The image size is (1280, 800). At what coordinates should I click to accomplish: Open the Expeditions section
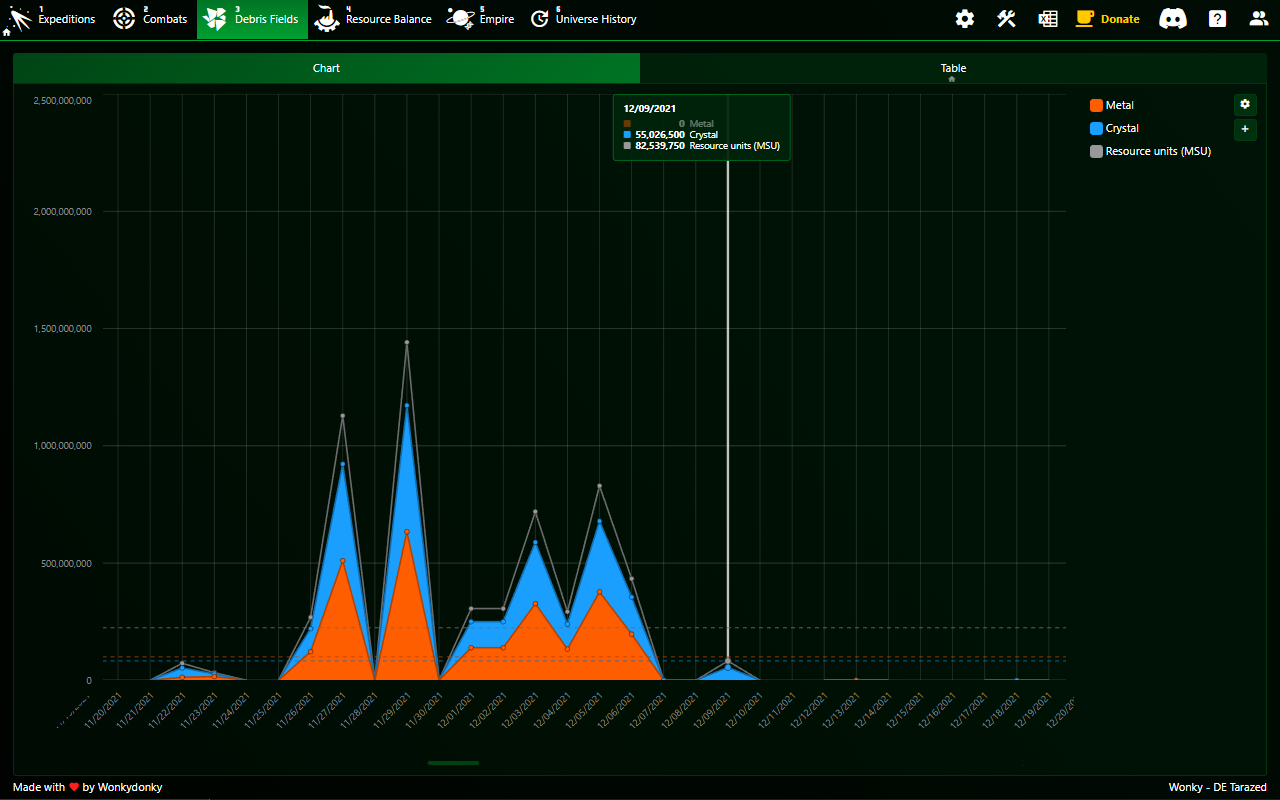coord(52,19)
